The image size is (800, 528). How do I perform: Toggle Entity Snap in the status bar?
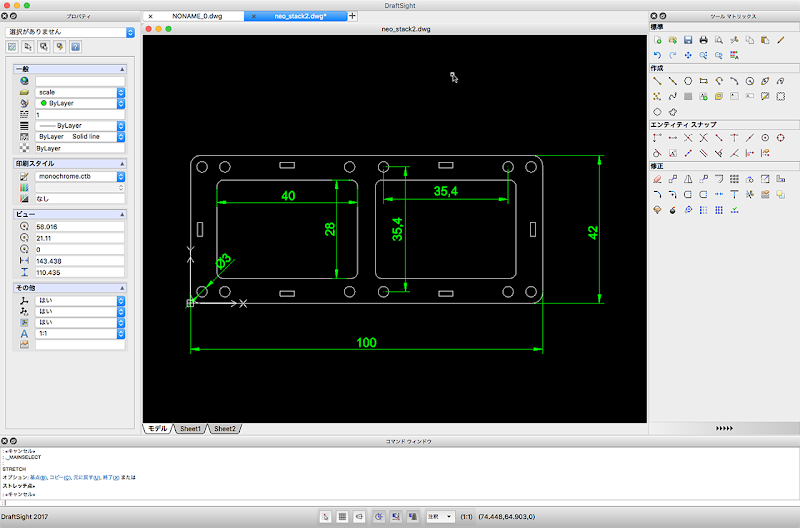tap(395, 517)
